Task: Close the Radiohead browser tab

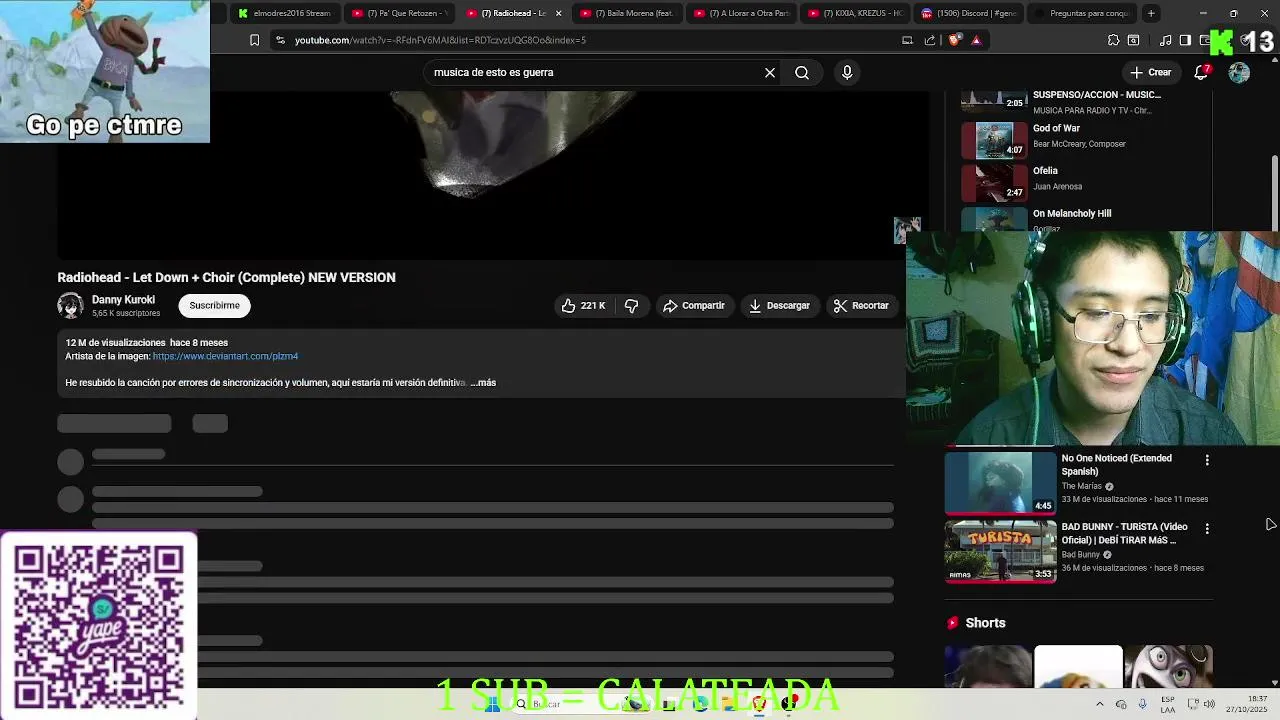Action: (558, 13)
